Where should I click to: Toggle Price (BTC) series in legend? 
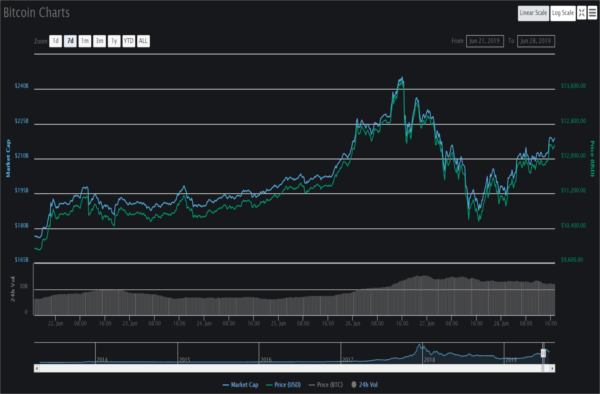[x=326, y=384]
